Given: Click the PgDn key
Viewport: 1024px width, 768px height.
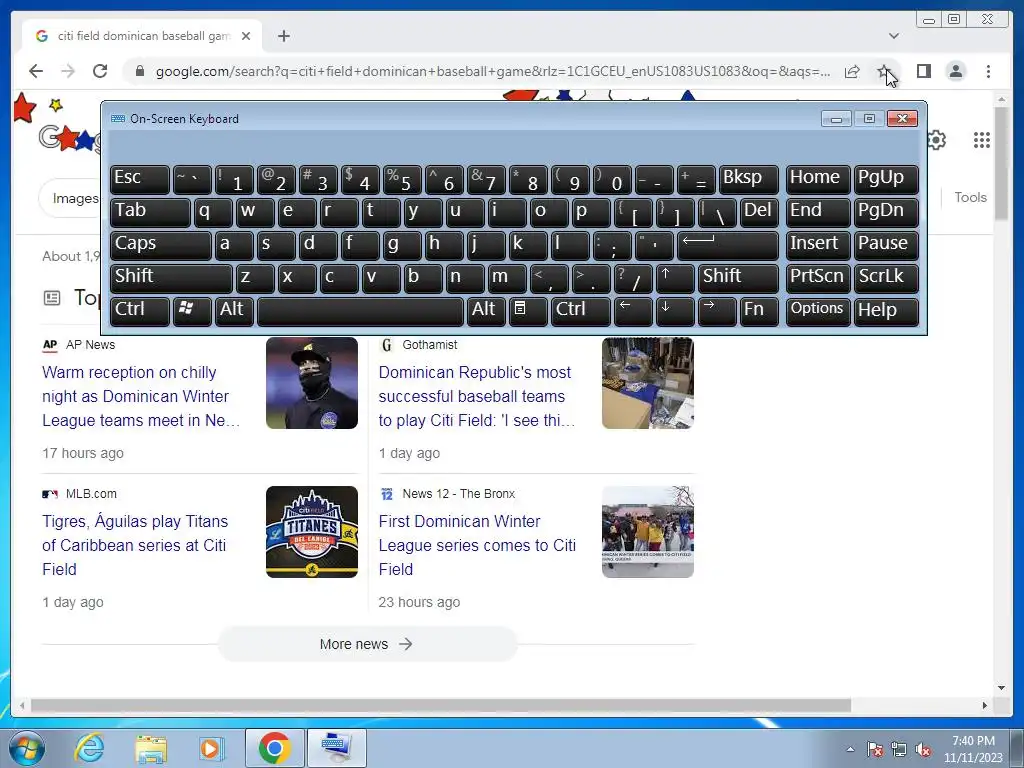Looking at the screenshot, I should tap(886, 212).
